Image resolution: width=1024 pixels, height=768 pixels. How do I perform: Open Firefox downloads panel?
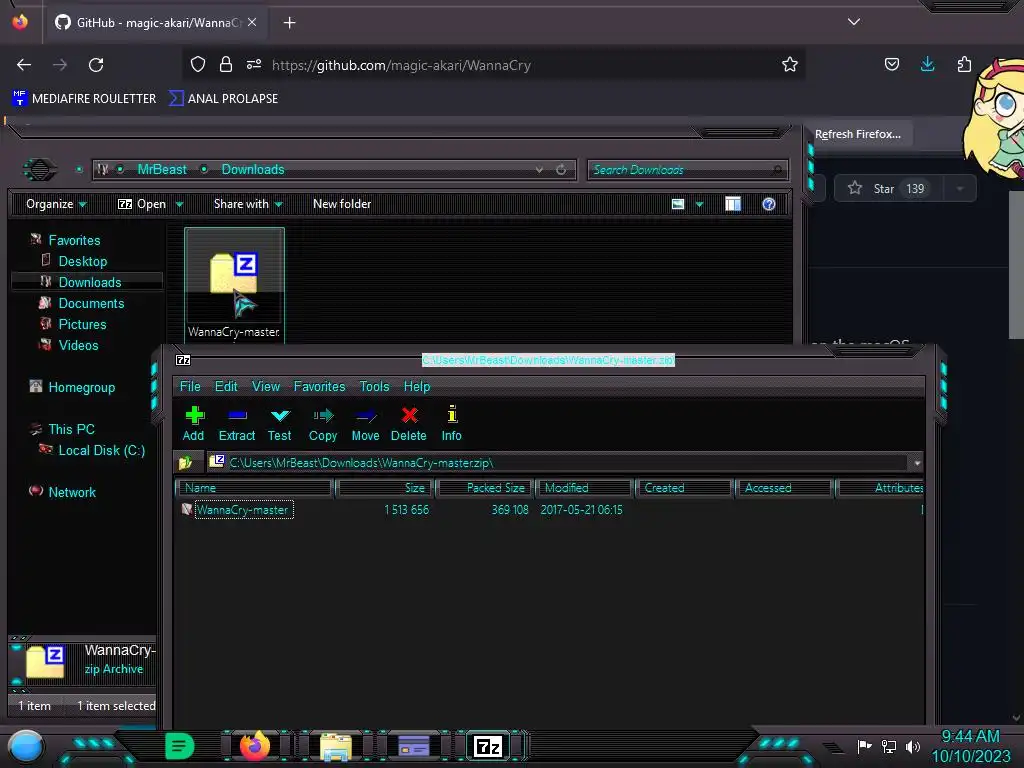(927, 64)
